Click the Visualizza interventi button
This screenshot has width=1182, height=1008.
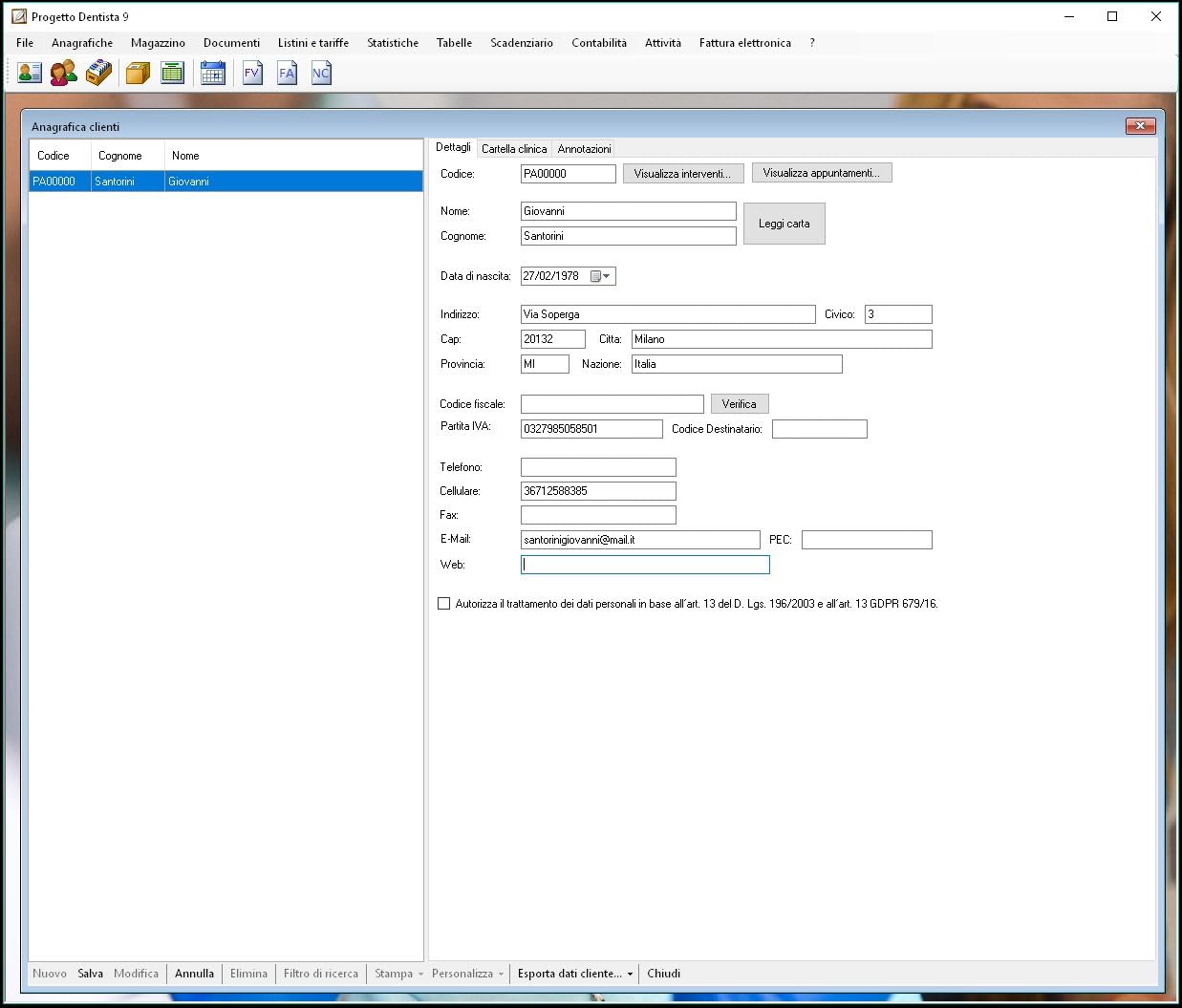pos(682,174)
